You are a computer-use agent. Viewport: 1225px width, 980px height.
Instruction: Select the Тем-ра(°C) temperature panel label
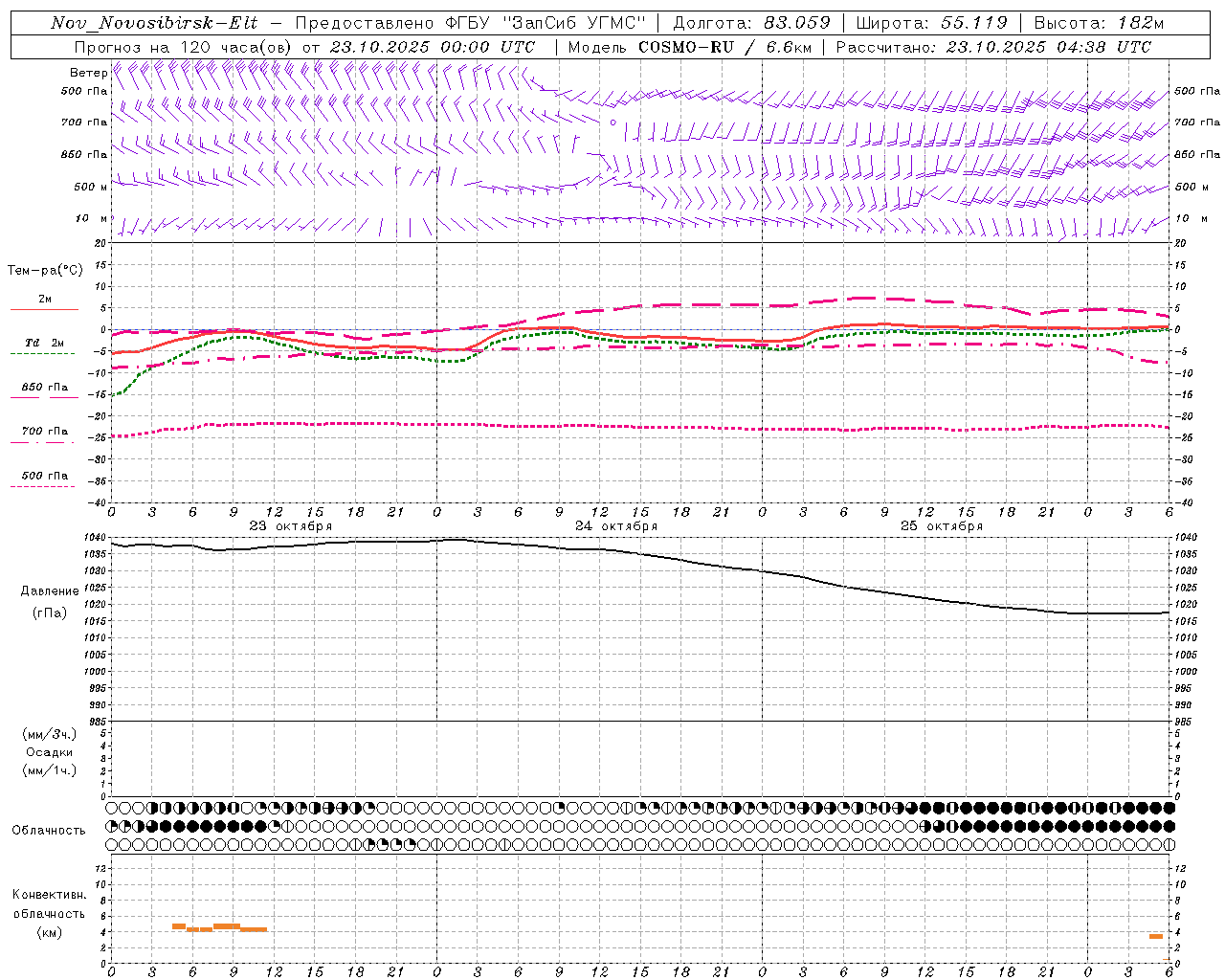tap(45, 271)
